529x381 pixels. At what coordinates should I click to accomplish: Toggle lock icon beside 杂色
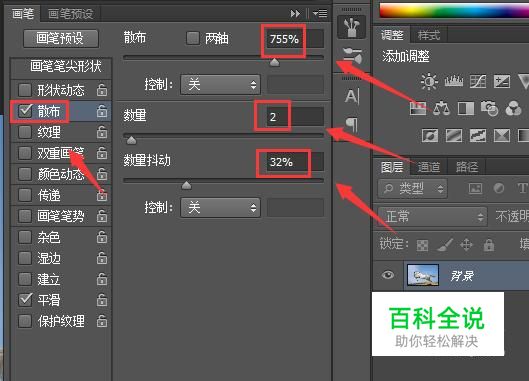point(102,237)
